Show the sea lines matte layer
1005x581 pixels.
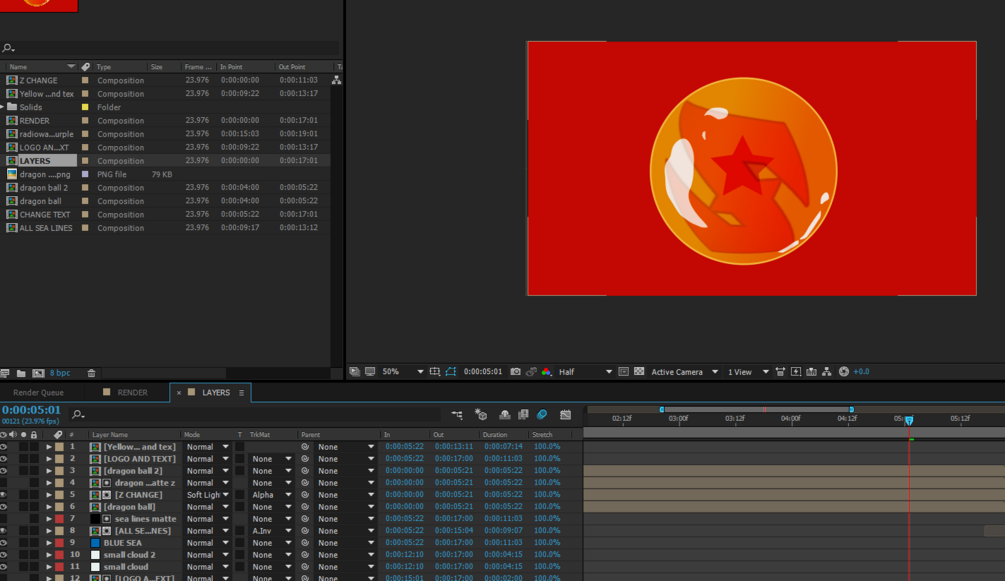[x=4, y=519]
